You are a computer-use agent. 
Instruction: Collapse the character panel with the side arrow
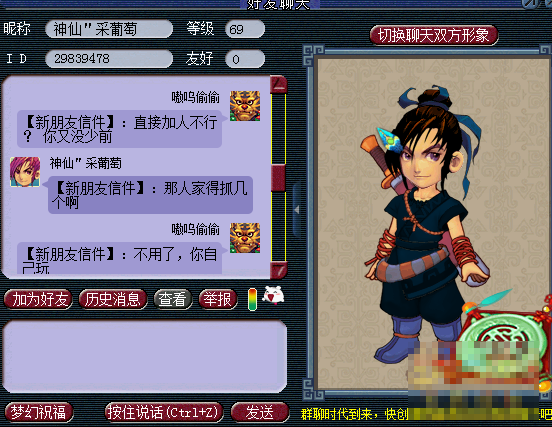(x=297, y=210)
